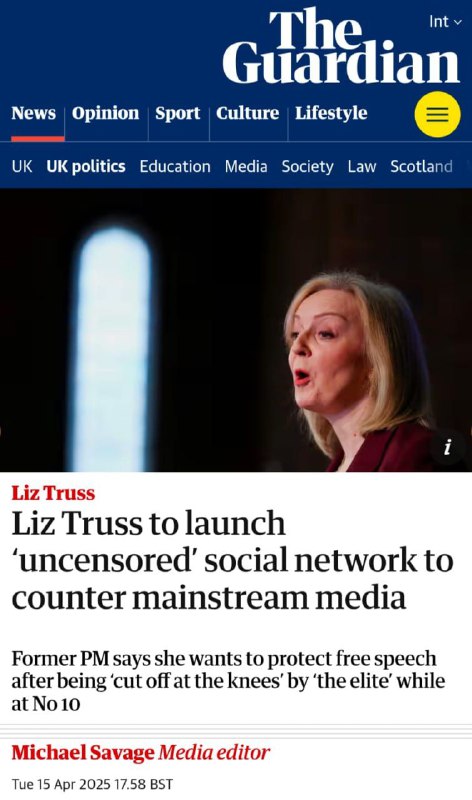The image size is (472, 800).
Task: Show image caption info icon
Action: [x=448, y=447]
